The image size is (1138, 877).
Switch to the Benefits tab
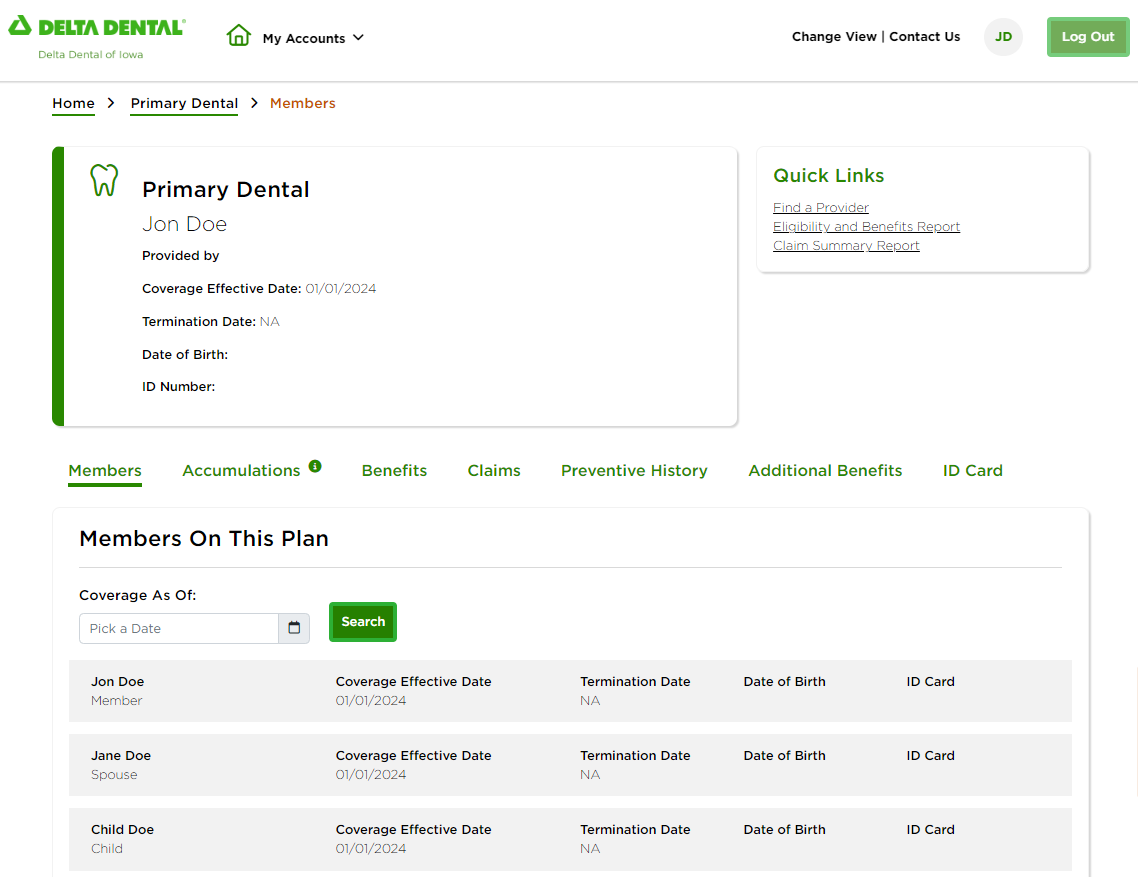click(394, 471)
